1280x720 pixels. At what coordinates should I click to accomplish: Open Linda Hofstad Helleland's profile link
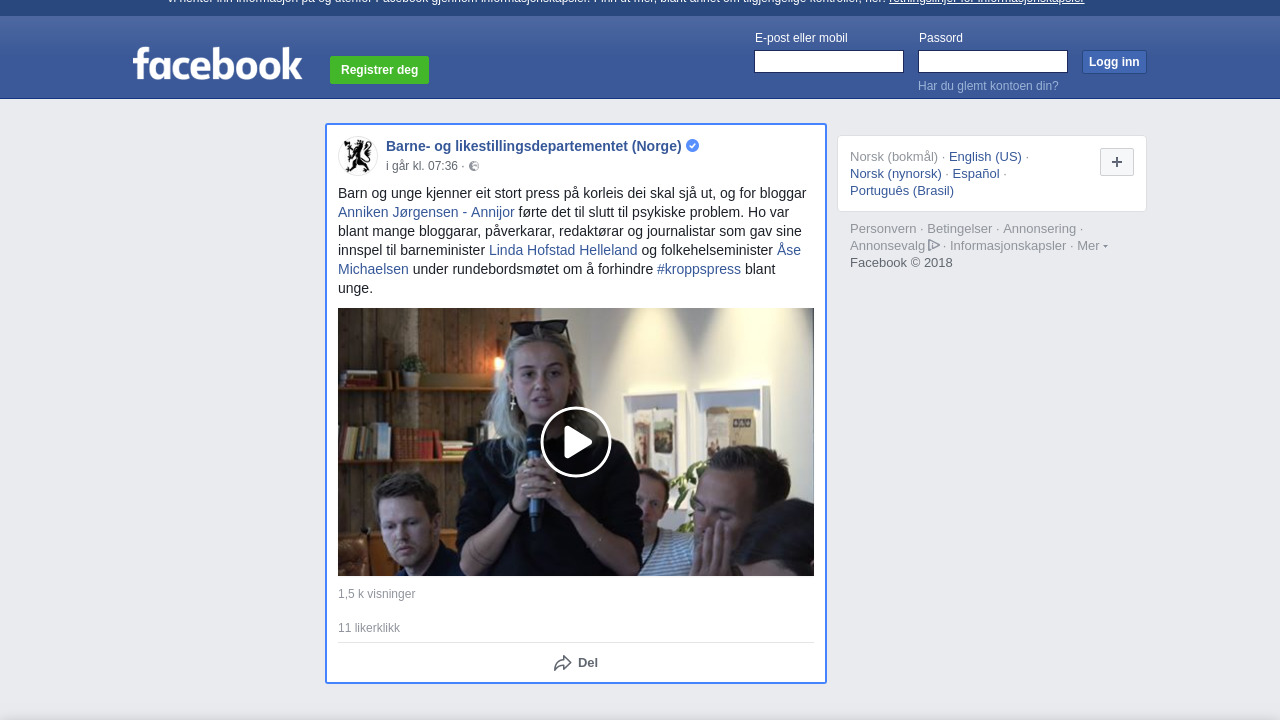click(x=563, y=250)
